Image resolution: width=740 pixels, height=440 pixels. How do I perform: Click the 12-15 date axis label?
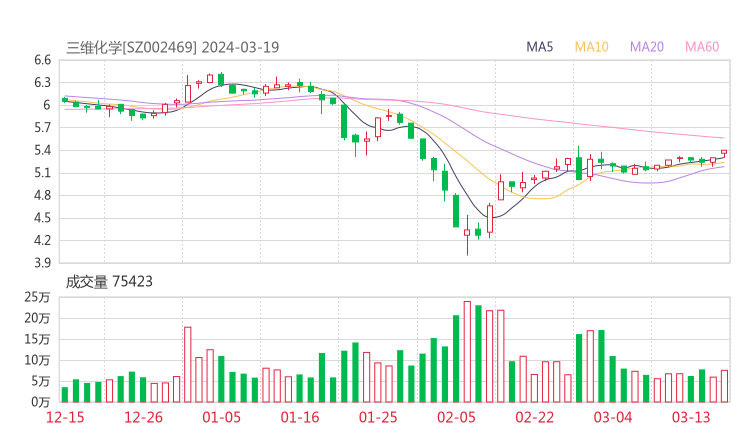65,417
